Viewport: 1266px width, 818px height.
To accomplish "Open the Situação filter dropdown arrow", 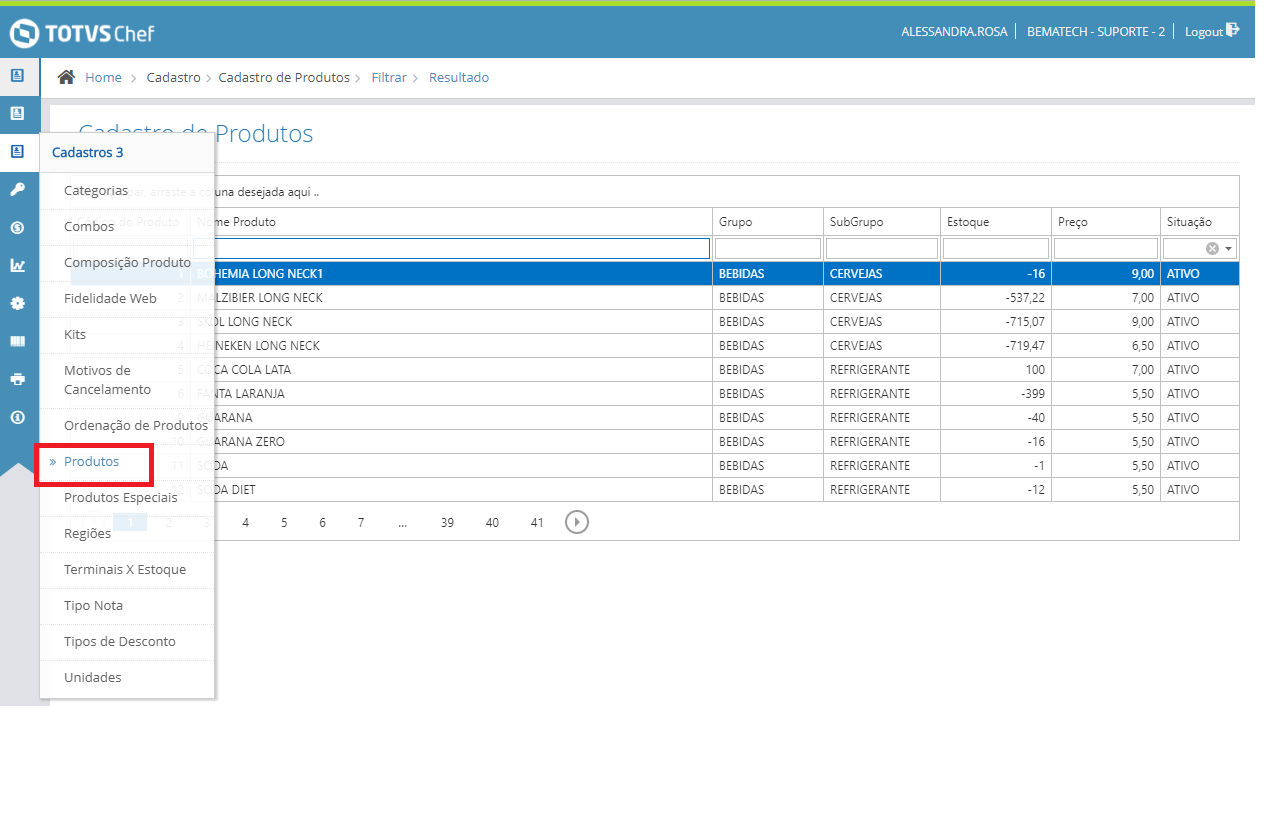I will pyautogui.click(x=1229, y=248).
